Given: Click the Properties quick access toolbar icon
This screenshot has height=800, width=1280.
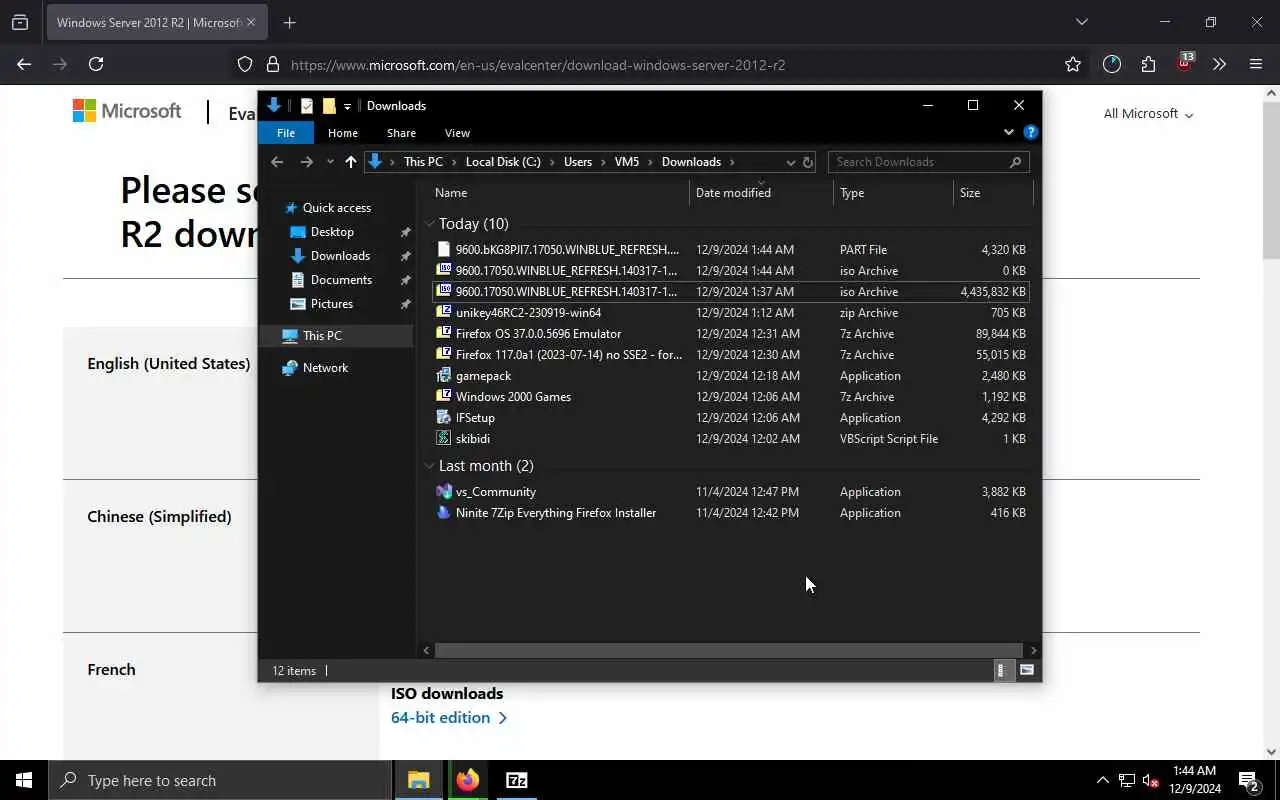Looking at the screenshot, I should [307, 106].
